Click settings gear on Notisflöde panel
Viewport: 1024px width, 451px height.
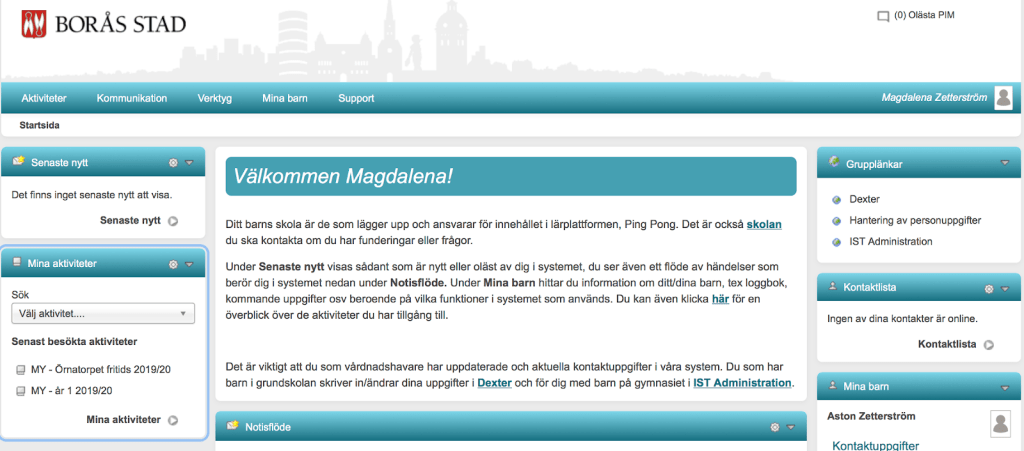click(774, 427)
